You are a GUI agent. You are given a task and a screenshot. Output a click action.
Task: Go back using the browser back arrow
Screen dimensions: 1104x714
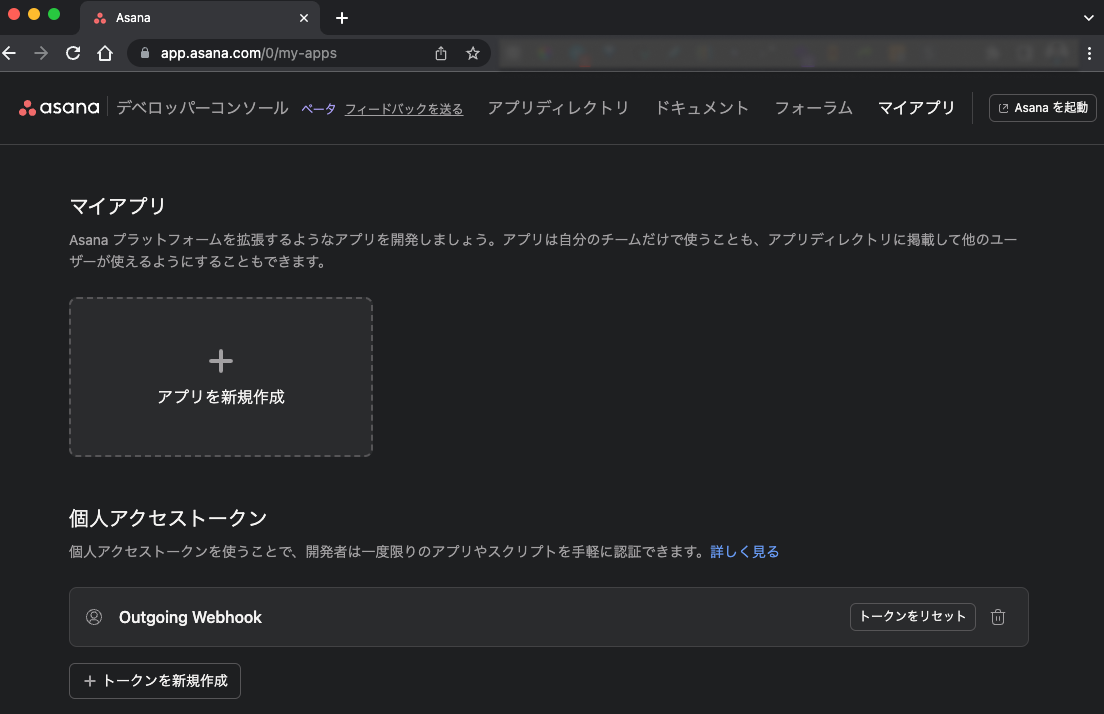(x=9, y=53)
